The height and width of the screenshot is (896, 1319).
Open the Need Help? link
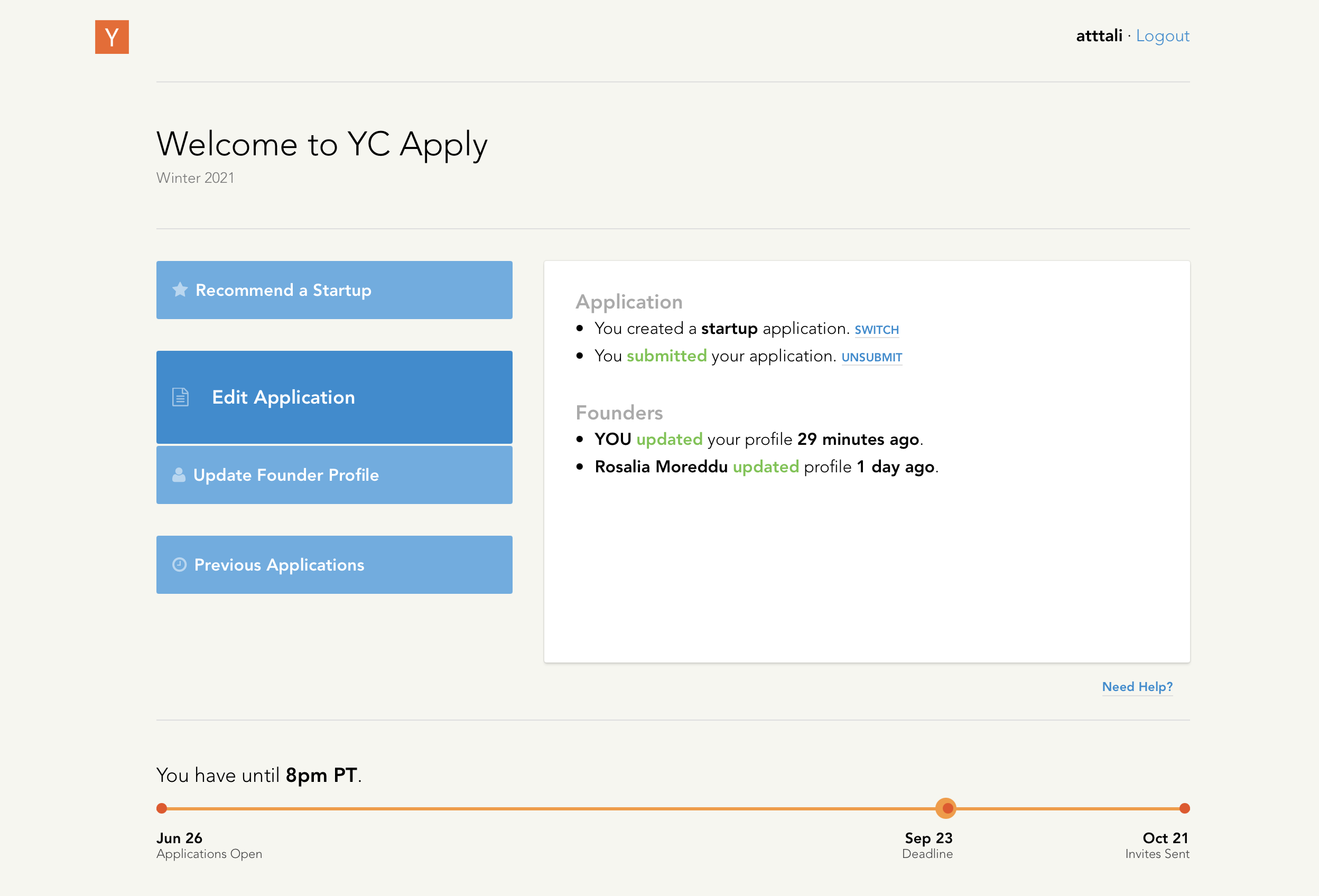1137,687
